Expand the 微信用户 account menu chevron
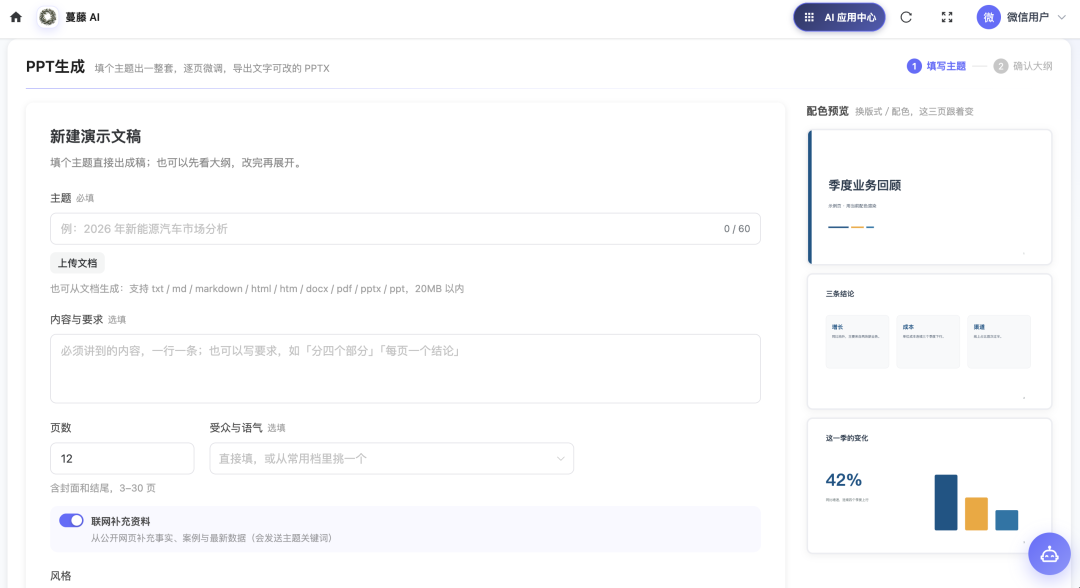 [x=1061, y=17]
